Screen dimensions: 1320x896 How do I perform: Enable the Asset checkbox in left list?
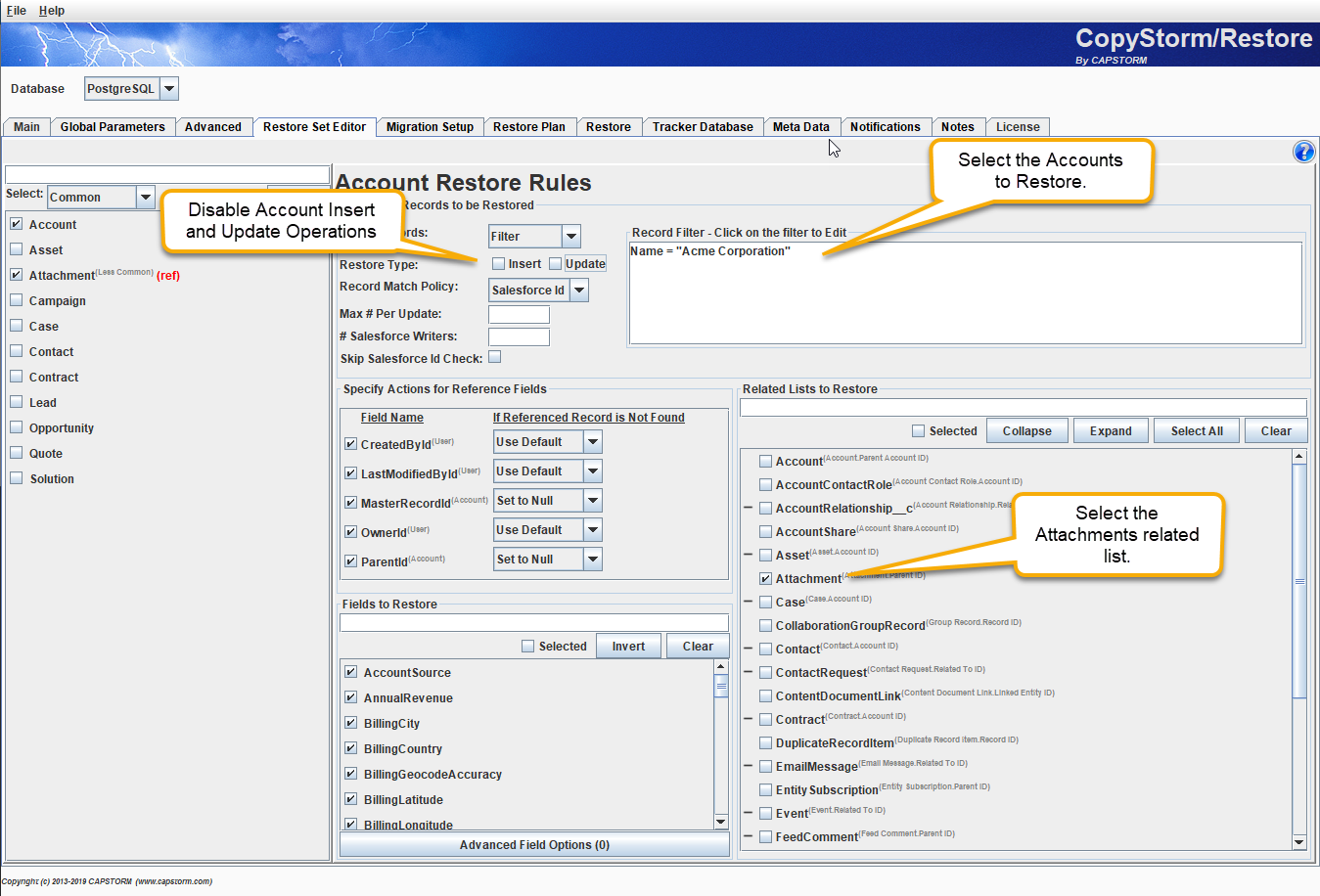pyautogui.click(x=17, y=249)
